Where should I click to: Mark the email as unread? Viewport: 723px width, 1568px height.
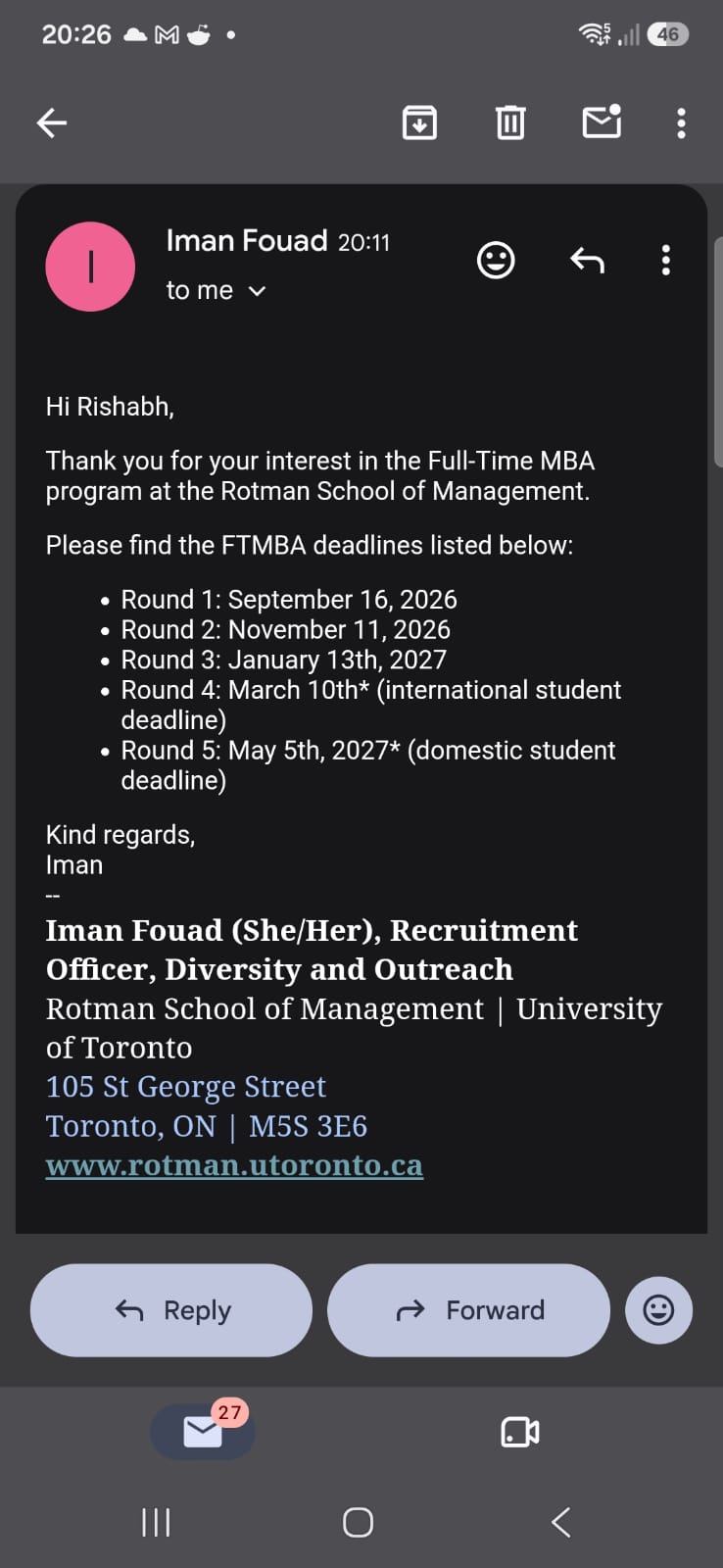[602, 122]
